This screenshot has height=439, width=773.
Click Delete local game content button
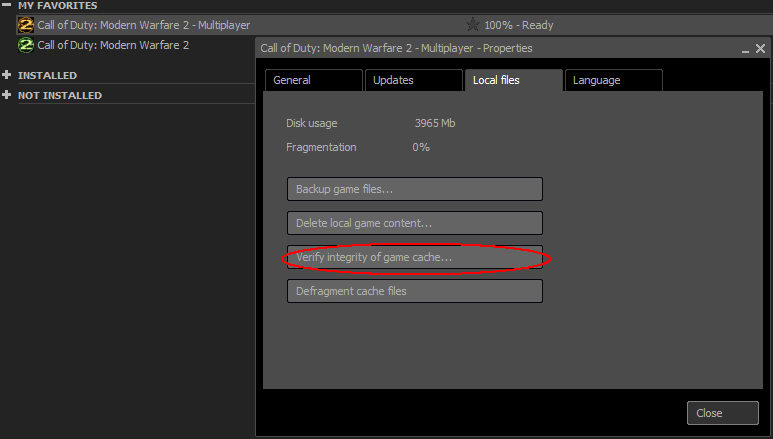pyautogui.click(x=415, y=223)
